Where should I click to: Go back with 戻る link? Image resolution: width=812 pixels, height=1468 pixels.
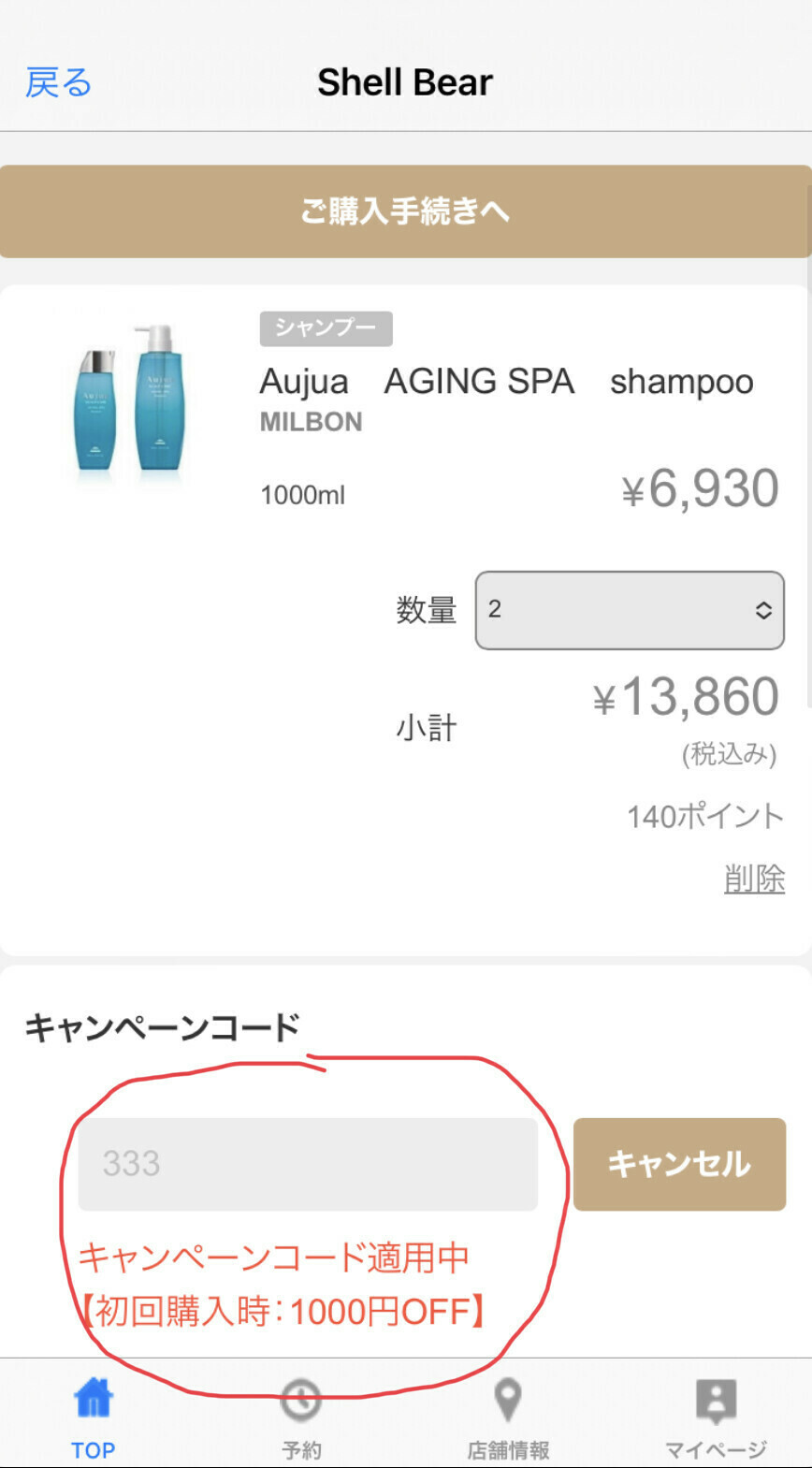[x=58, y=82]
